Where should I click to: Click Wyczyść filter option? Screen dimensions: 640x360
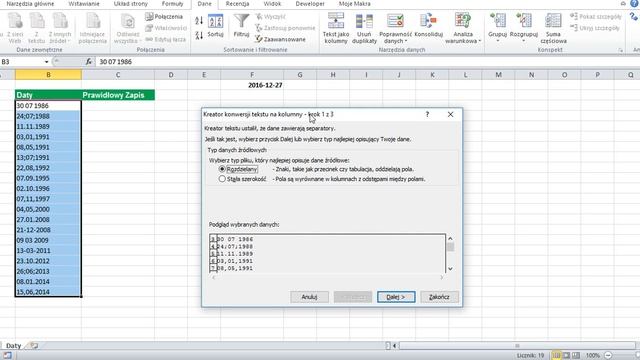[270, 16]
